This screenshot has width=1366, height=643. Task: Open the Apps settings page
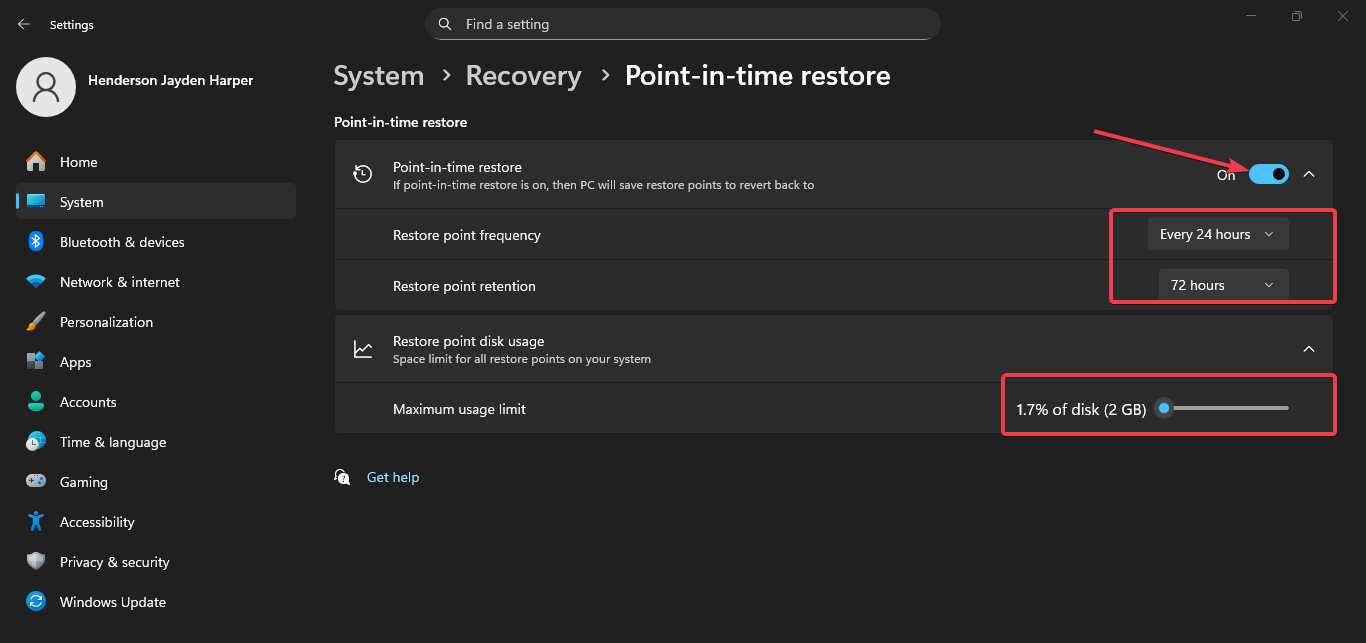[x=76, y=362]
